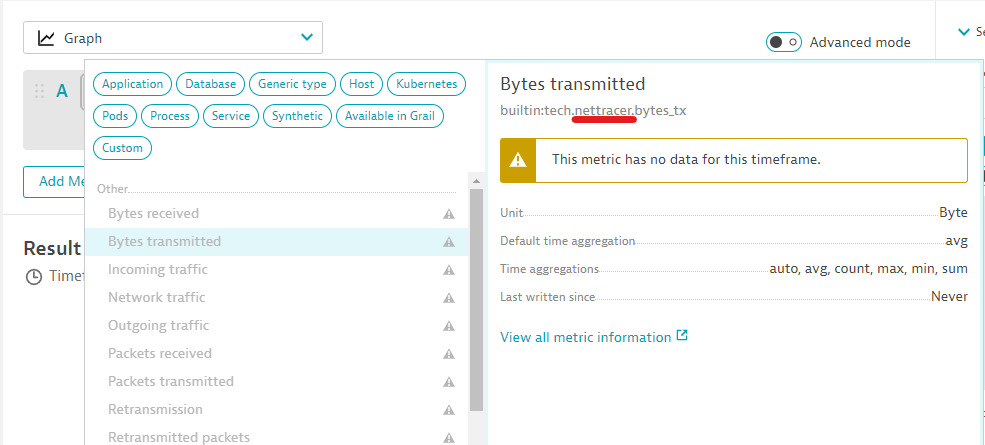Viewport: 985px width, 445px height.
Task: Select Packets transmitted metric
Action: coord(170,381)
